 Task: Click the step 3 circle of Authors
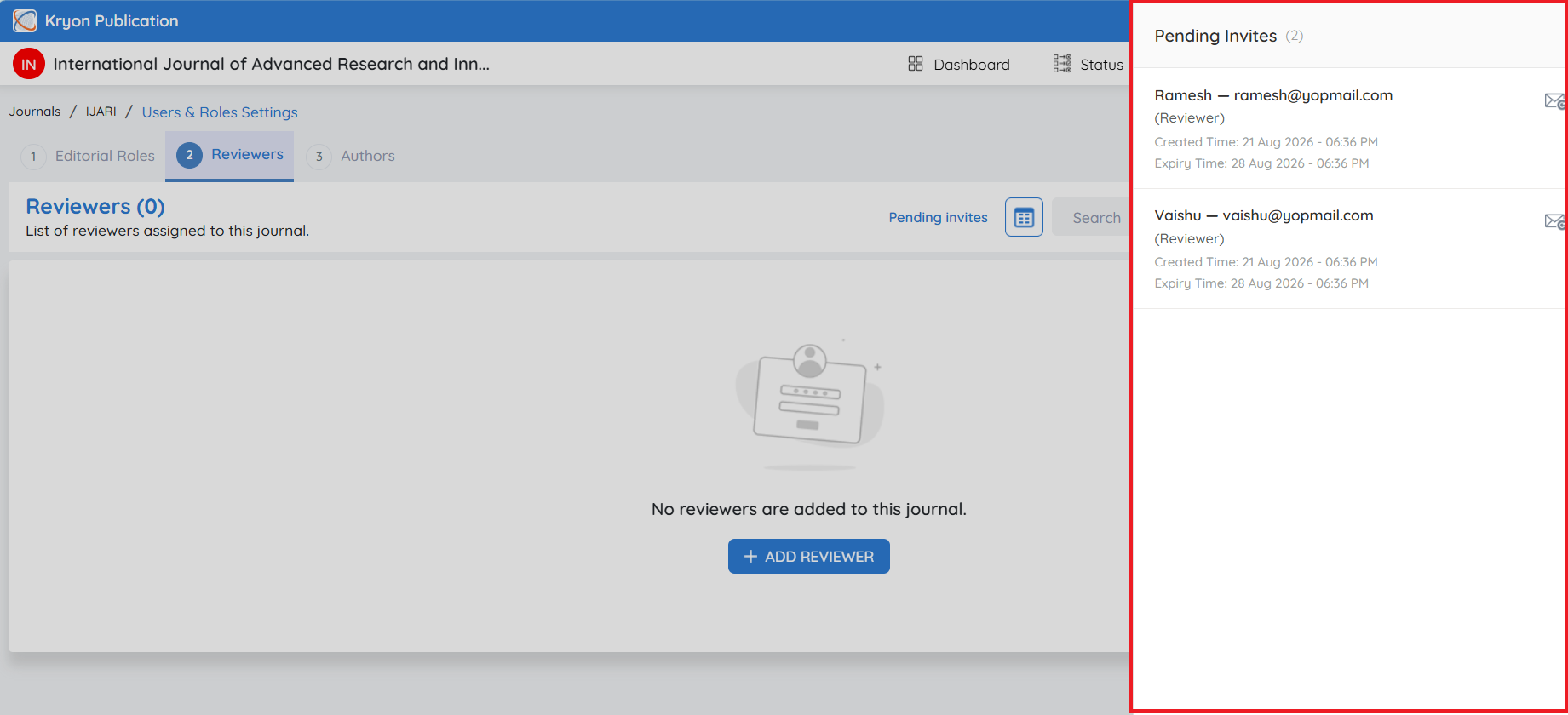click(x=319, y=157)
